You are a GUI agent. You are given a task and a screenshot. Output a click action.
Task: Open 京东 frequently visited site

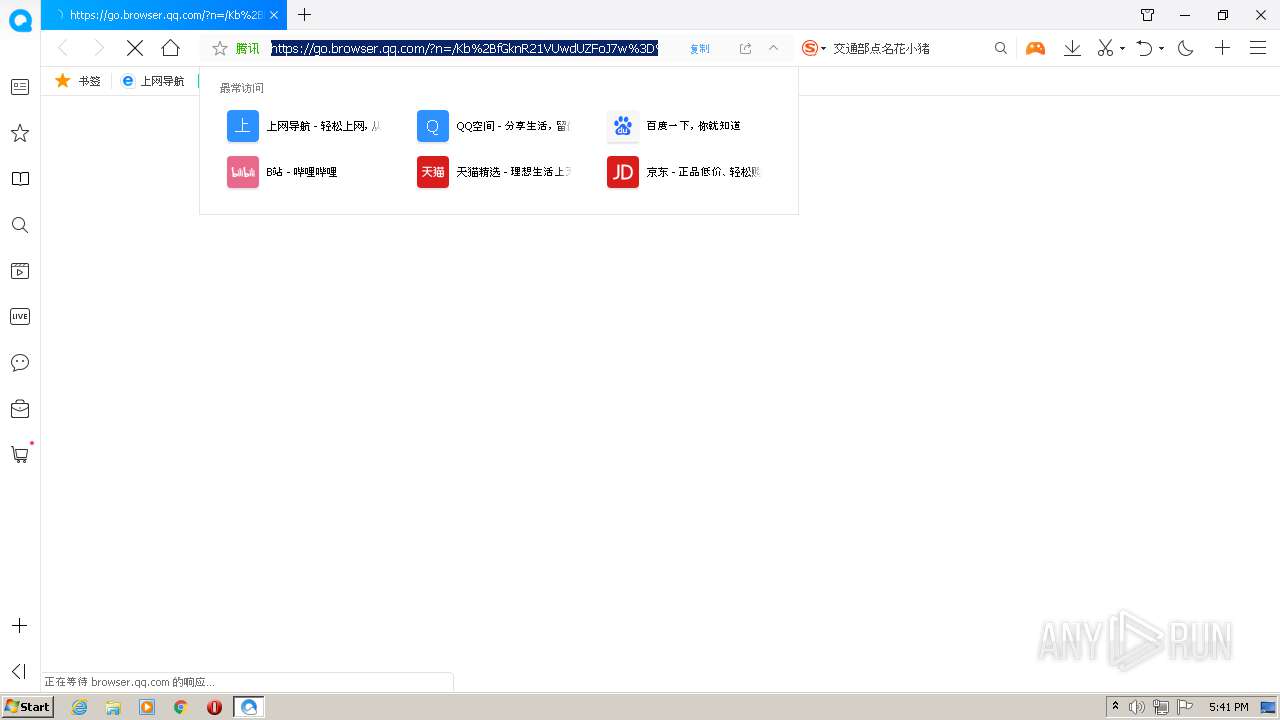click(x=684, y=172)
